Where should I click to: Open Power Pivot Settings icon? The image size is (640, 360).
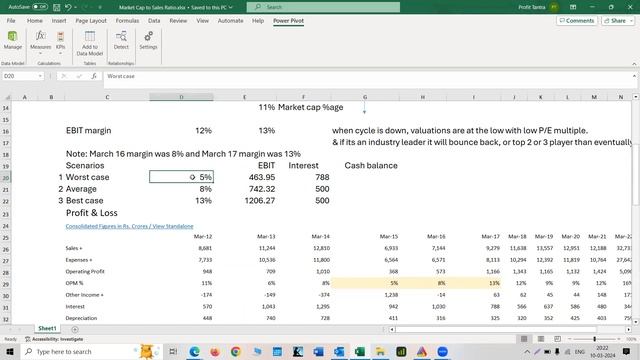click(x=148, y=40)
